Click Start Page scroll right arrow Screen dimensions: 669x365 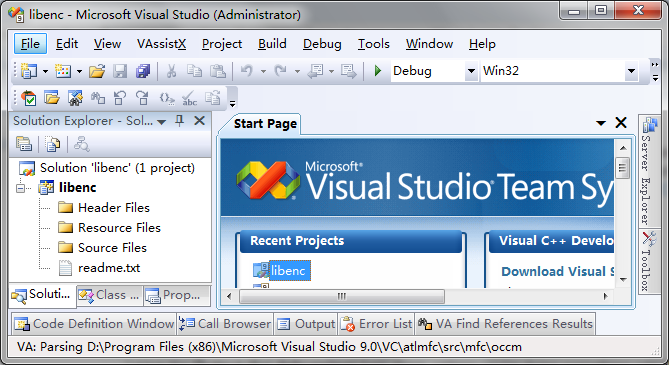(x=605, y=296)
